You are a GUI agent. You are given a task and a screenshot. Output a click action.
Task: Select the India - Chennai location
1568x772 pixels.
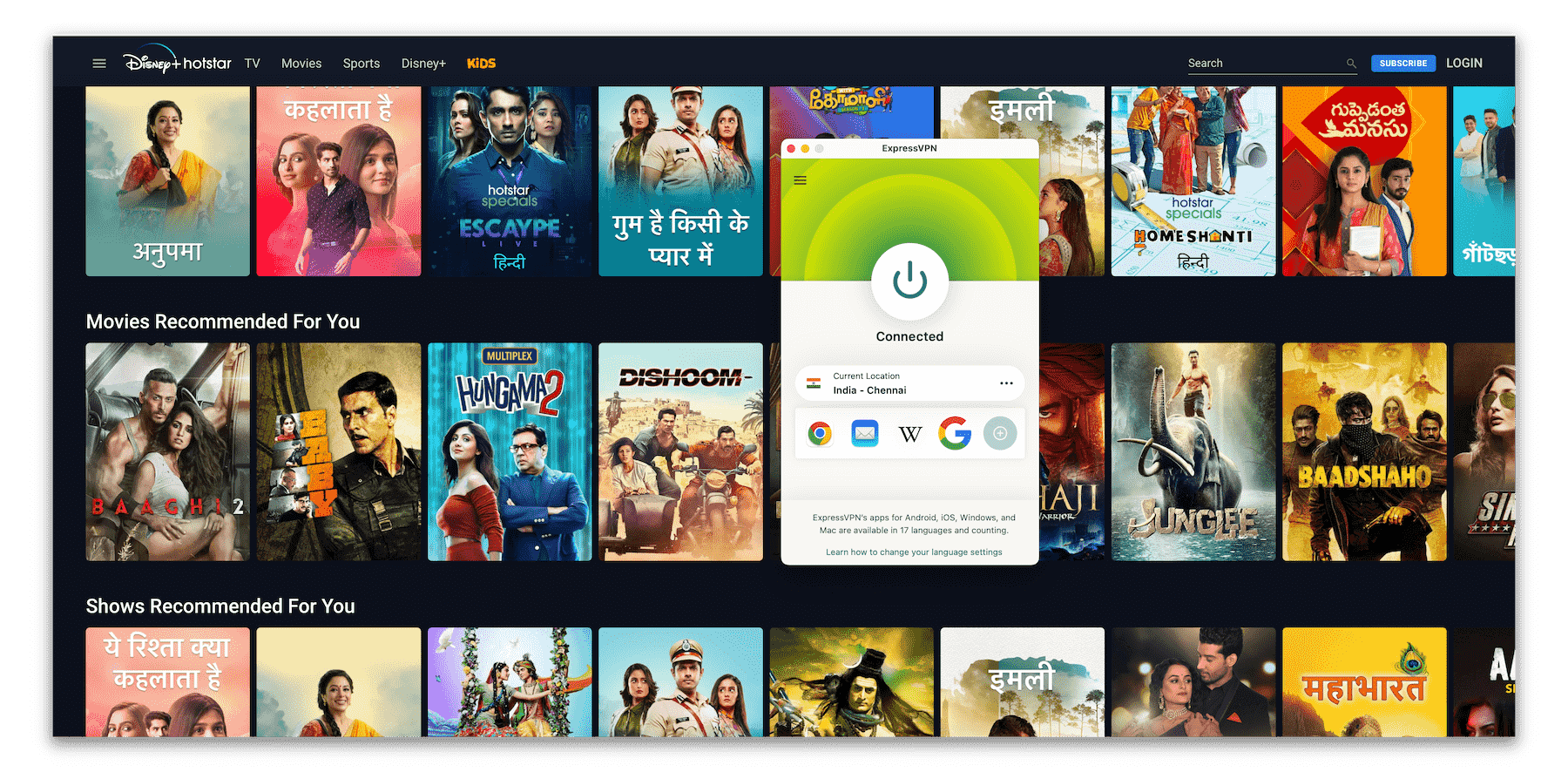tap(909, 383)
